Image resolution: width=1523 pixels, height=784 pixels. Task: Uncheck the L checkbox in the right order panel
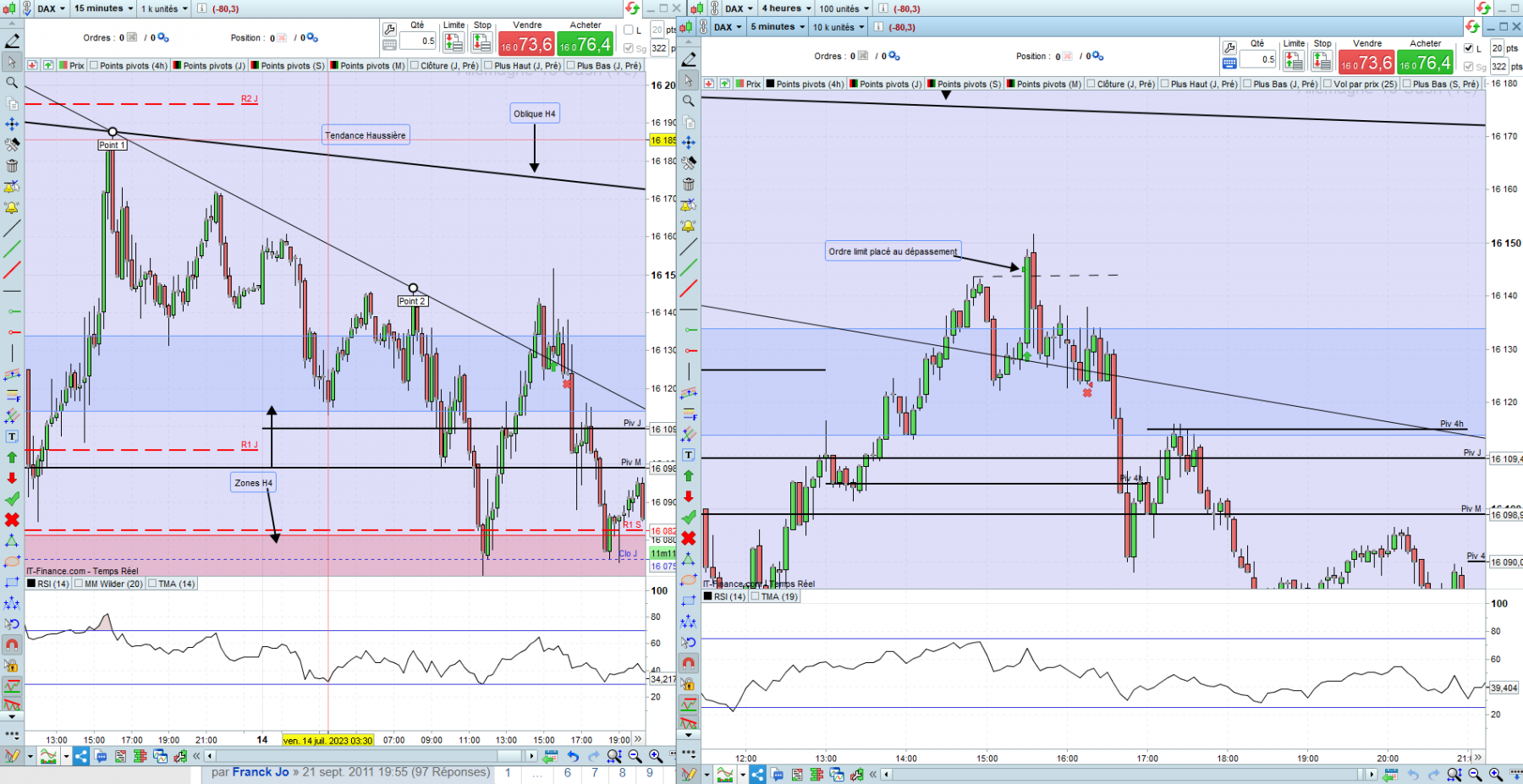coord(1468,48)
